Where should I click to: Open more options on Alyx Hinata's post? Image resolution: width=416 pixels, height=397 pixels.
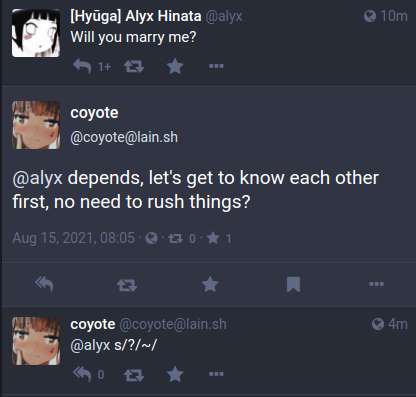[x=216, y=66]
